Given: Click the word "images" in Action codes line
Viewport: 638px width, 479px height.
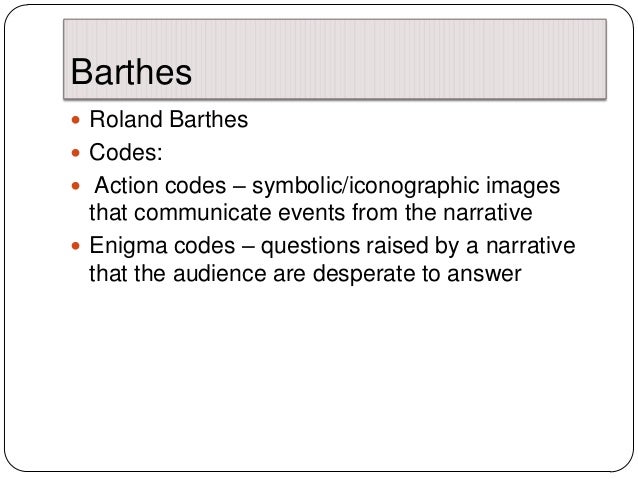Looking at the screenshot, I should click(x=523, y=186).
